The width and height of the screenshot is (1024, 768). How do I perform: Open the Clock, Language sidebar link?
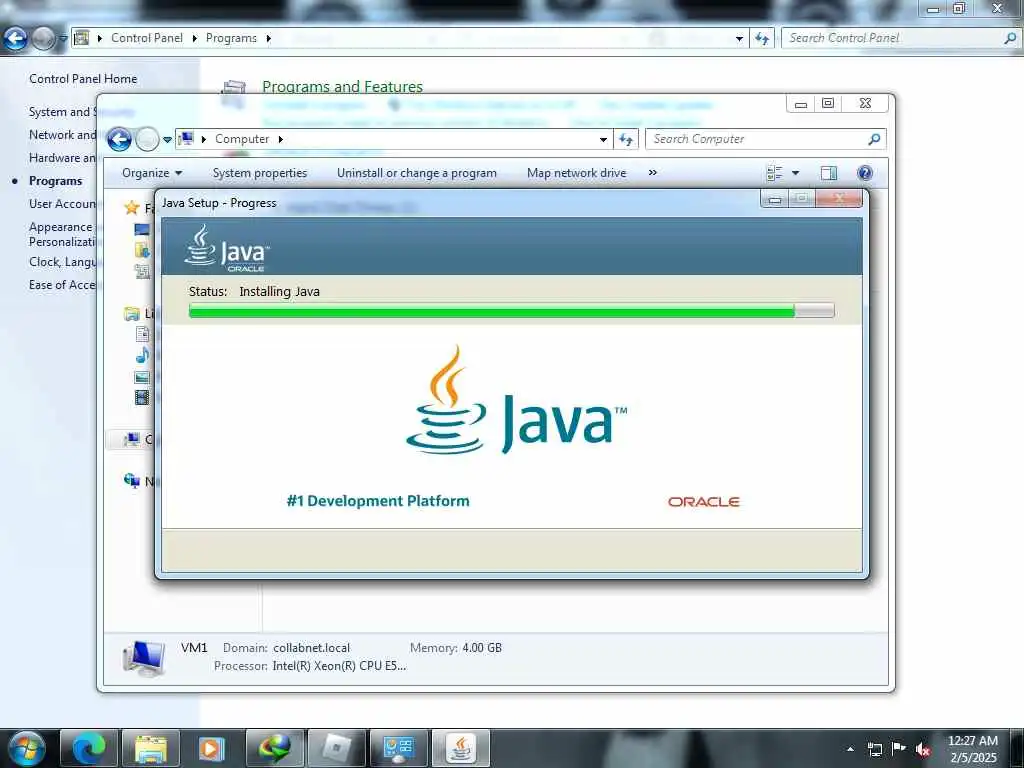[x=62, y=262]
